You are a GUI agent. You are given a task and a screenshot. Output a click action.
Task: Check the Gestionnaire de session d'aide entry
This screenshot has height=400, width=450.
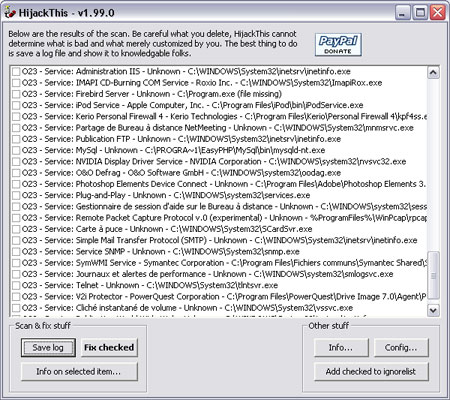tap(16, 207)
